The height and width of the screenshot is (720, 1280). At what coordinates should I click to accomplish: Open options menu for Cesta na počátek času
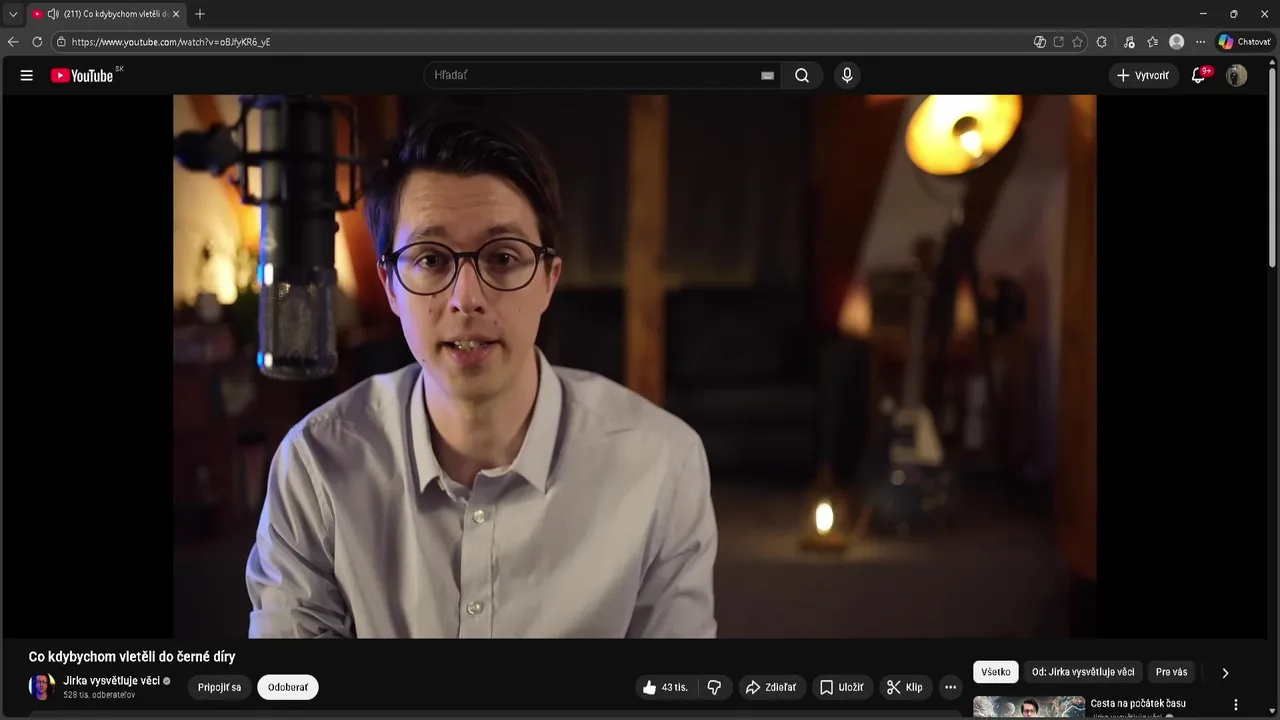coord(1236,704)
